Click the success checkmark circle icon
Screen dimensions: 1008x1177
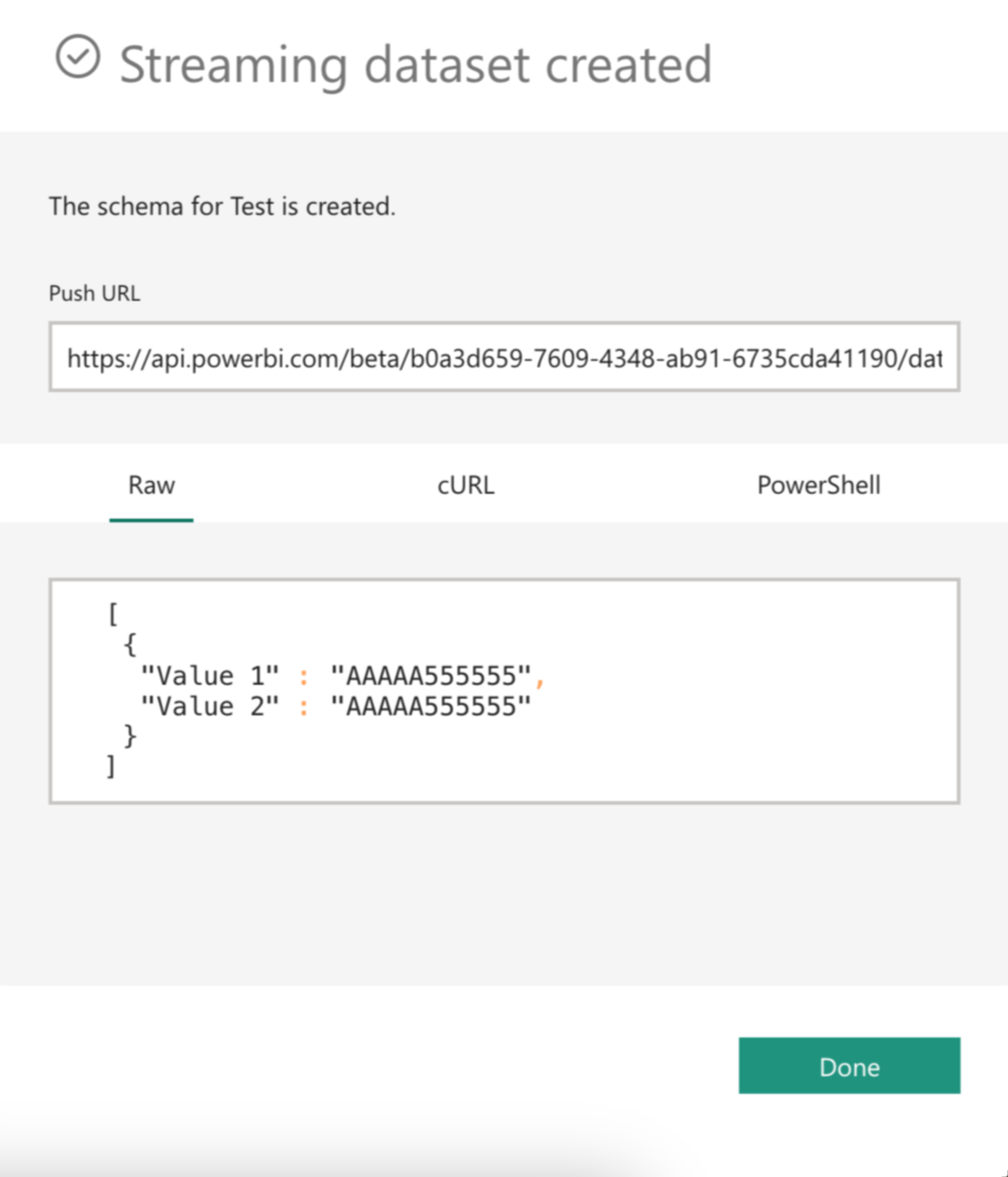[78, 57]
